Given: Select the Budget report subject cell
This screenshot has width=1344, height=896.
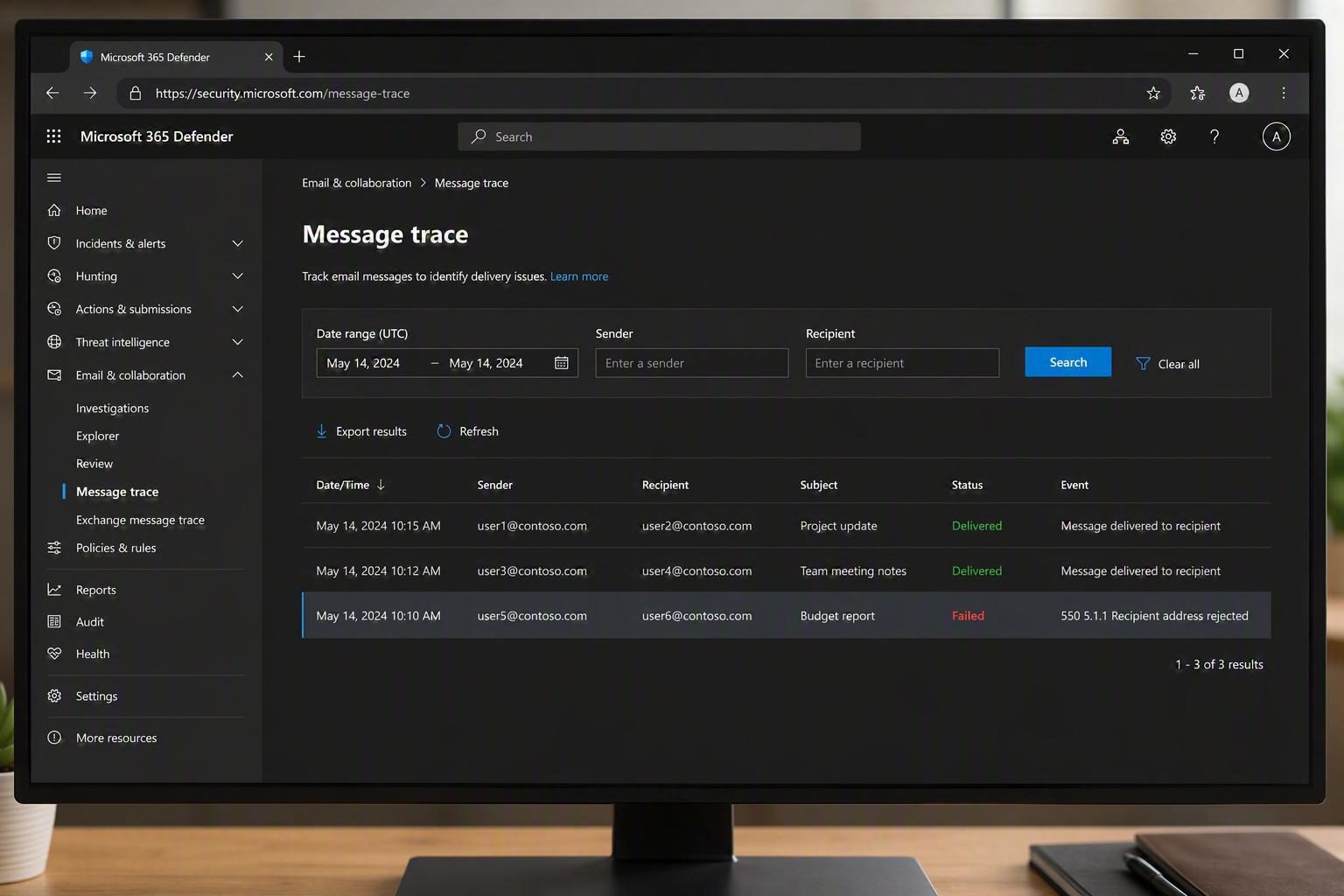Looking at the screenshot, I should [x=837, y=616].
